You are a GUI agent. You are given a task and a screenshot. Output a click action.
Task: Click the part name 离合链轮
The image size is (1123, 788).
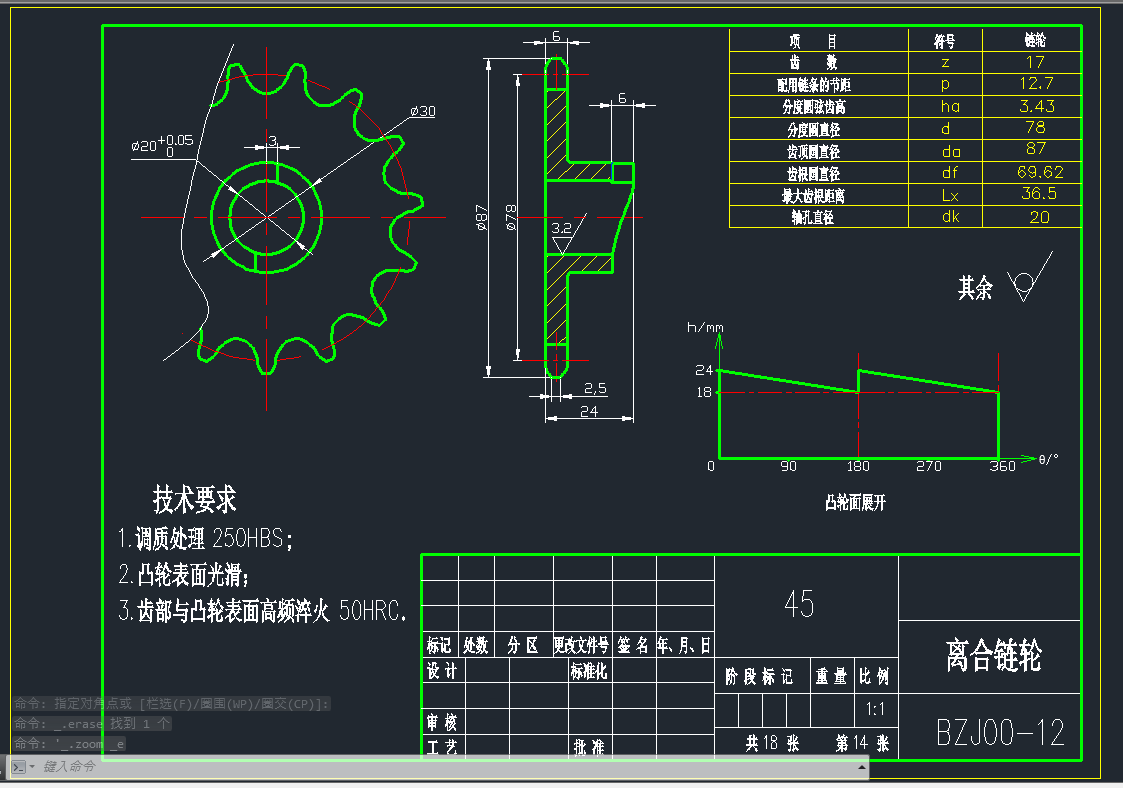pos(993,655)
